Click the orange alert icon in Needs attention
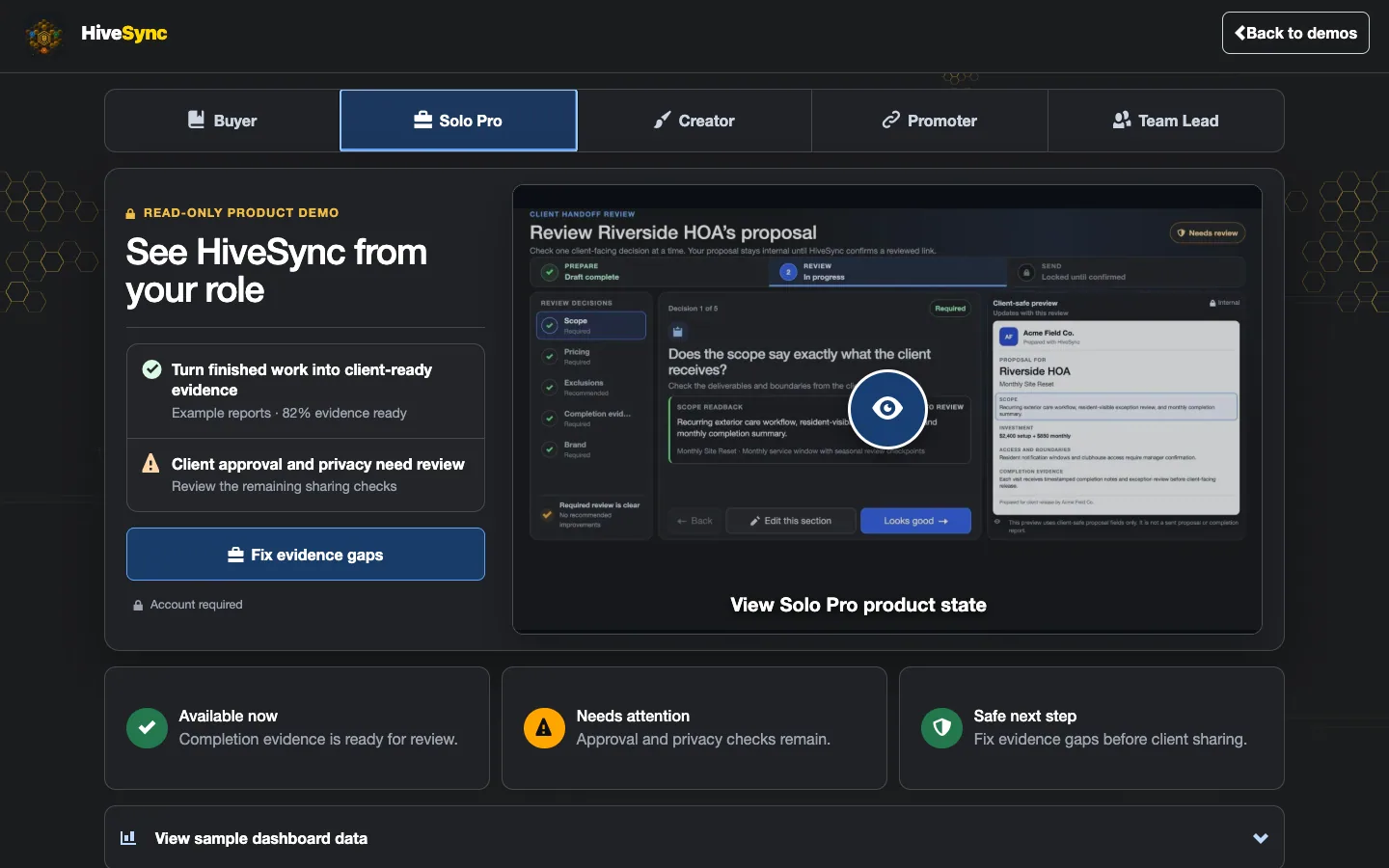Image resolution: width=1389 pixels, height=868 pixels. (x=544, y=728)
